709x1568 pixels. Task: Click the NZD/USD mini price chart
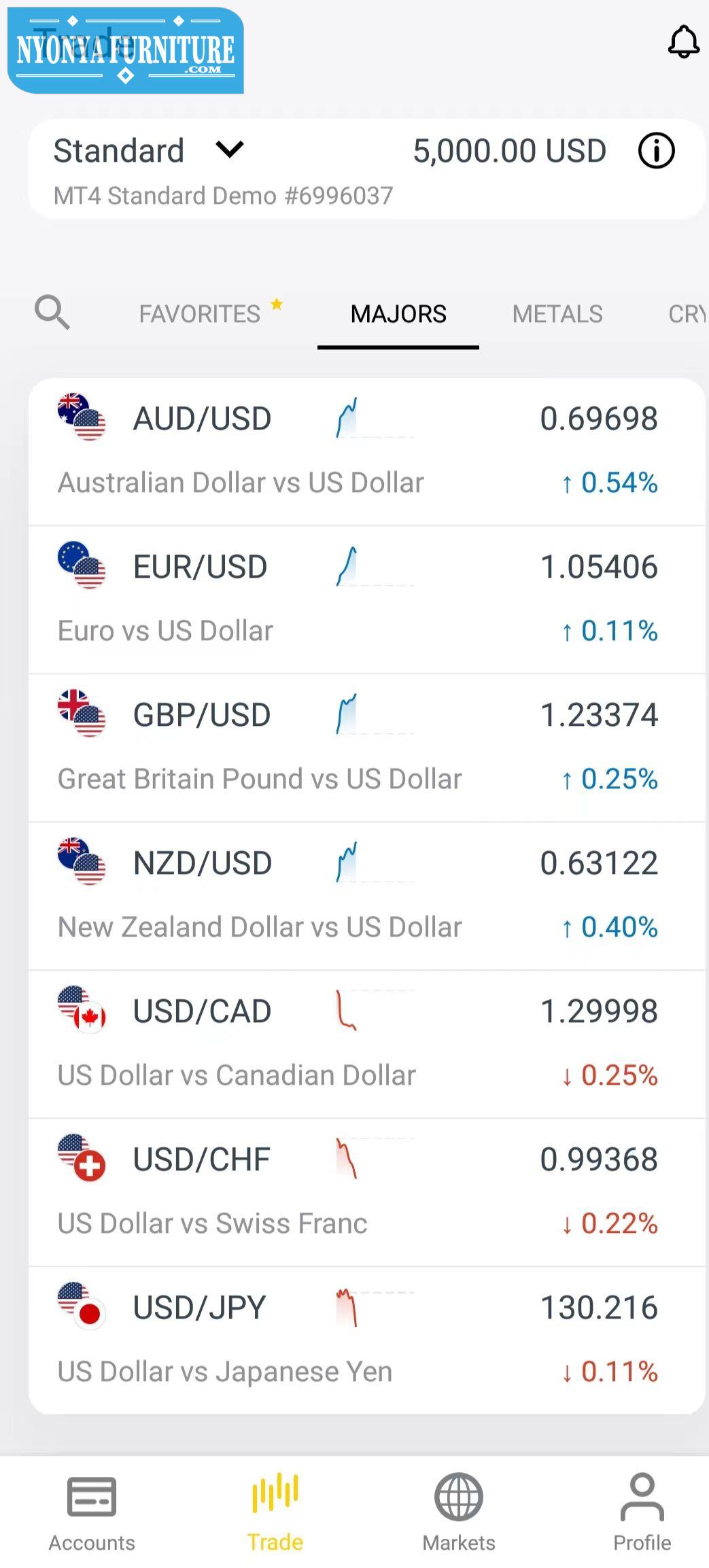tap(375, 862)
